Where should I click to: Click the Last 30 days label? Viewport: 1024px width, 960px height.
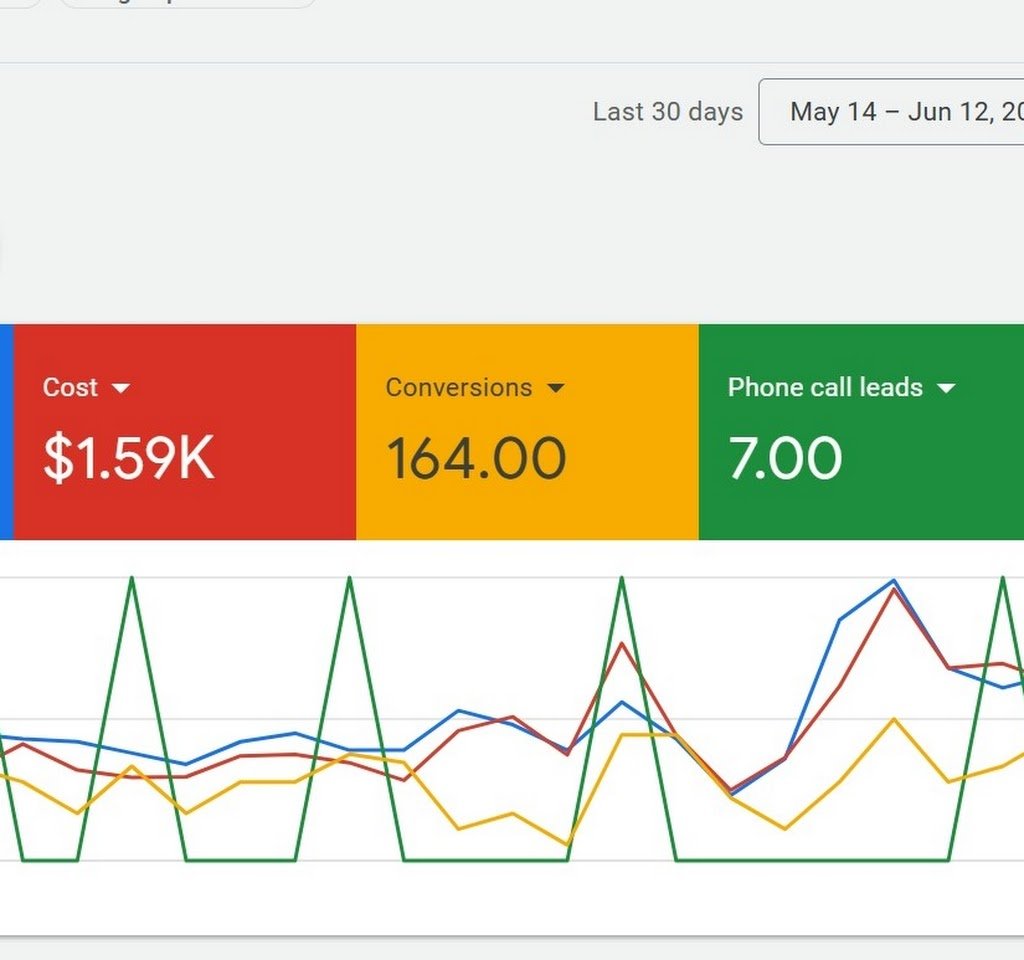pyautogui.click(x=667, y=112)
